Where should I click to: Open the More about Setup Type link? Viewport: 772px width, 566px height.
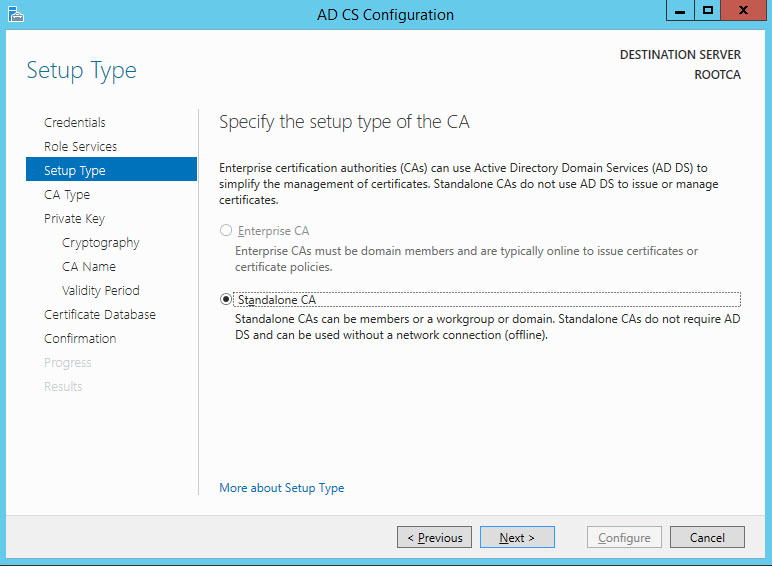point(282,488)
